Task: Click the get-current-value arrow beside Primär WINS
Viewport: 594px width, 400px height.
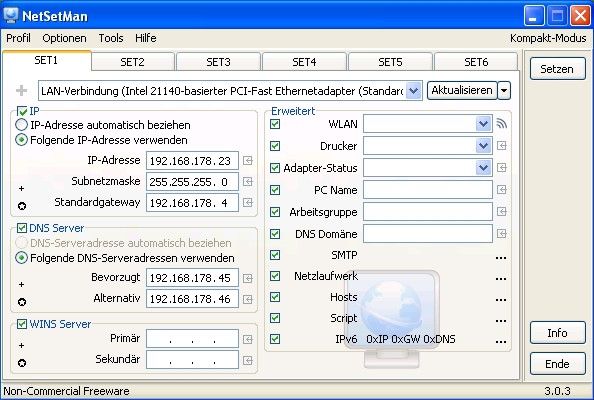Action: click(x=248, y=339)
